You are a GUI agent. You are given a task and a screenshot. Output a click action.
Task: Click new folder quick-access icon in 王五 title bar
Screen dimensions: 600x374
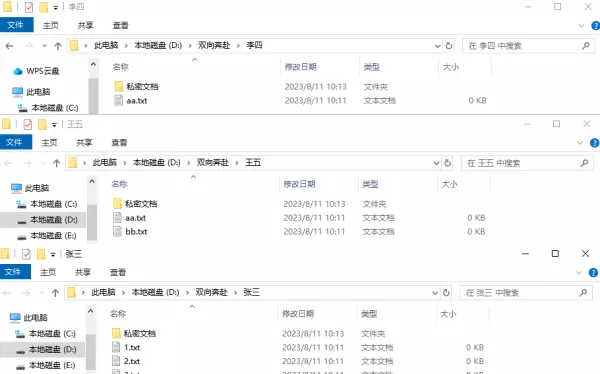(x=42, y=124)
